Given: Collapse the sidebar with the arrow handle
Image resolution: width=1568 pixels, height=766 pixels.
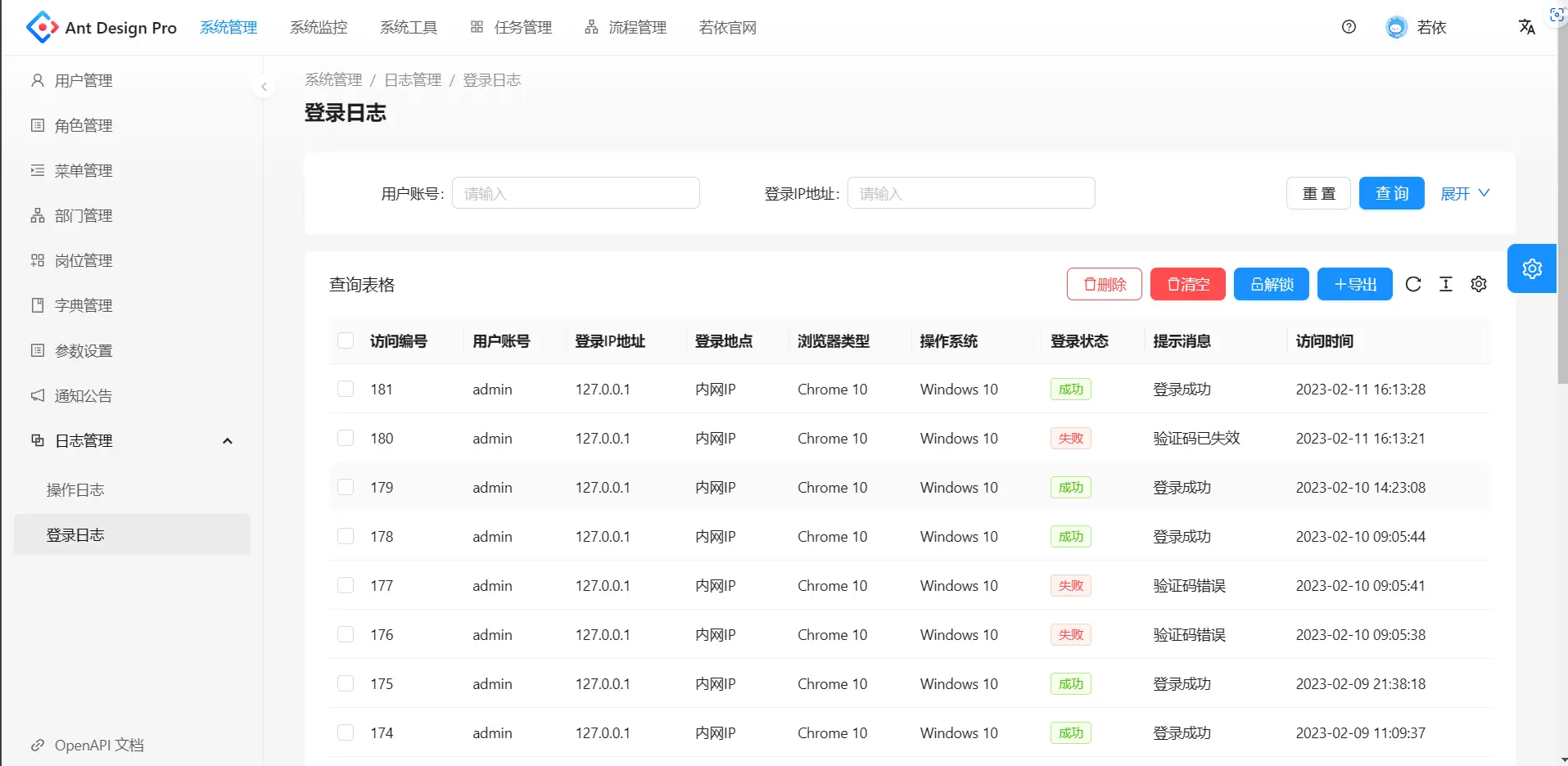Looking at the screenshot, I should pos(264,86).
